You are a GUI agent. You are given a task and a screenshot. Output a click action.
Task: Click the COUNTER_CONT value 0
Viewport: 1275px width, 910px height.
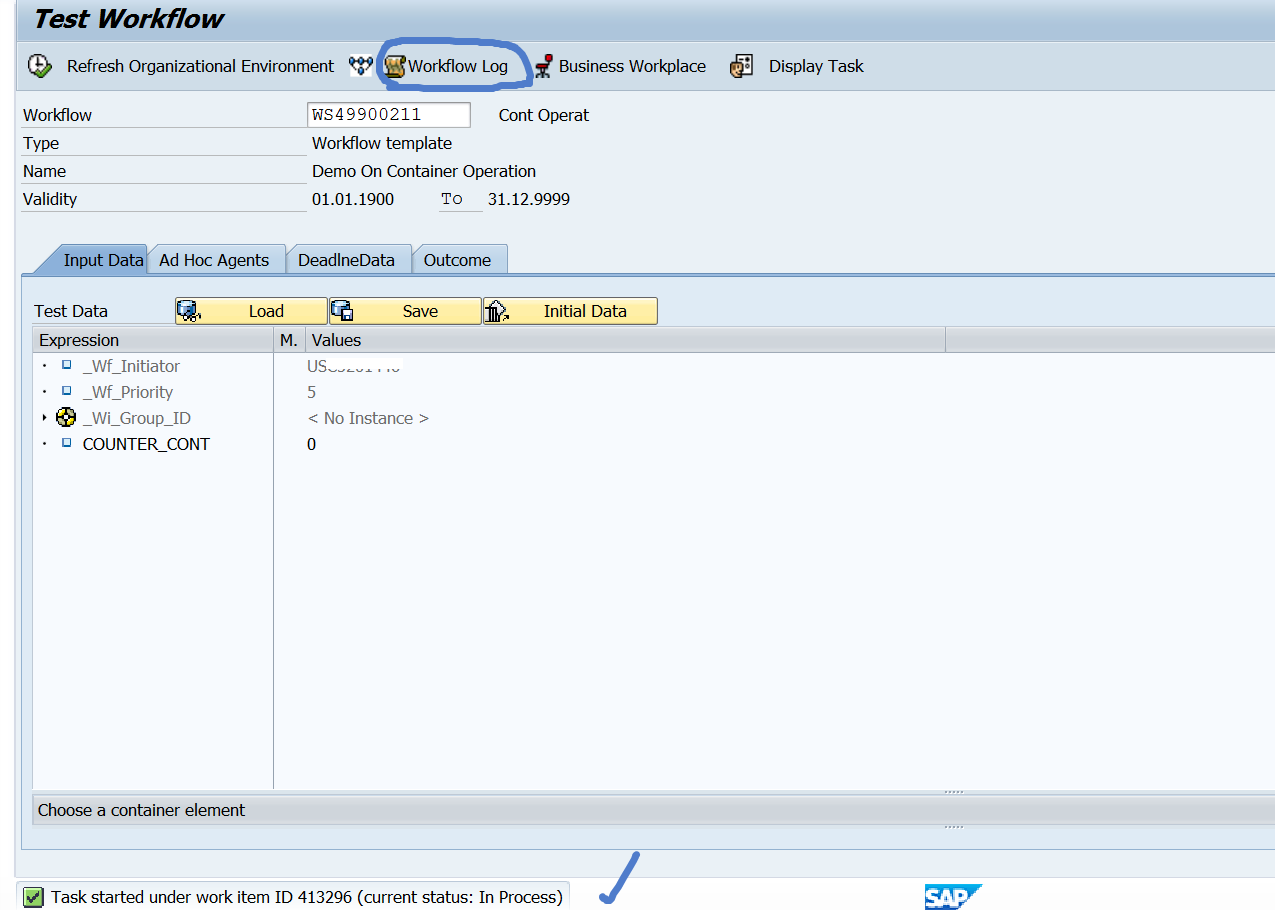pyautogui.click(x=311, y=444)
